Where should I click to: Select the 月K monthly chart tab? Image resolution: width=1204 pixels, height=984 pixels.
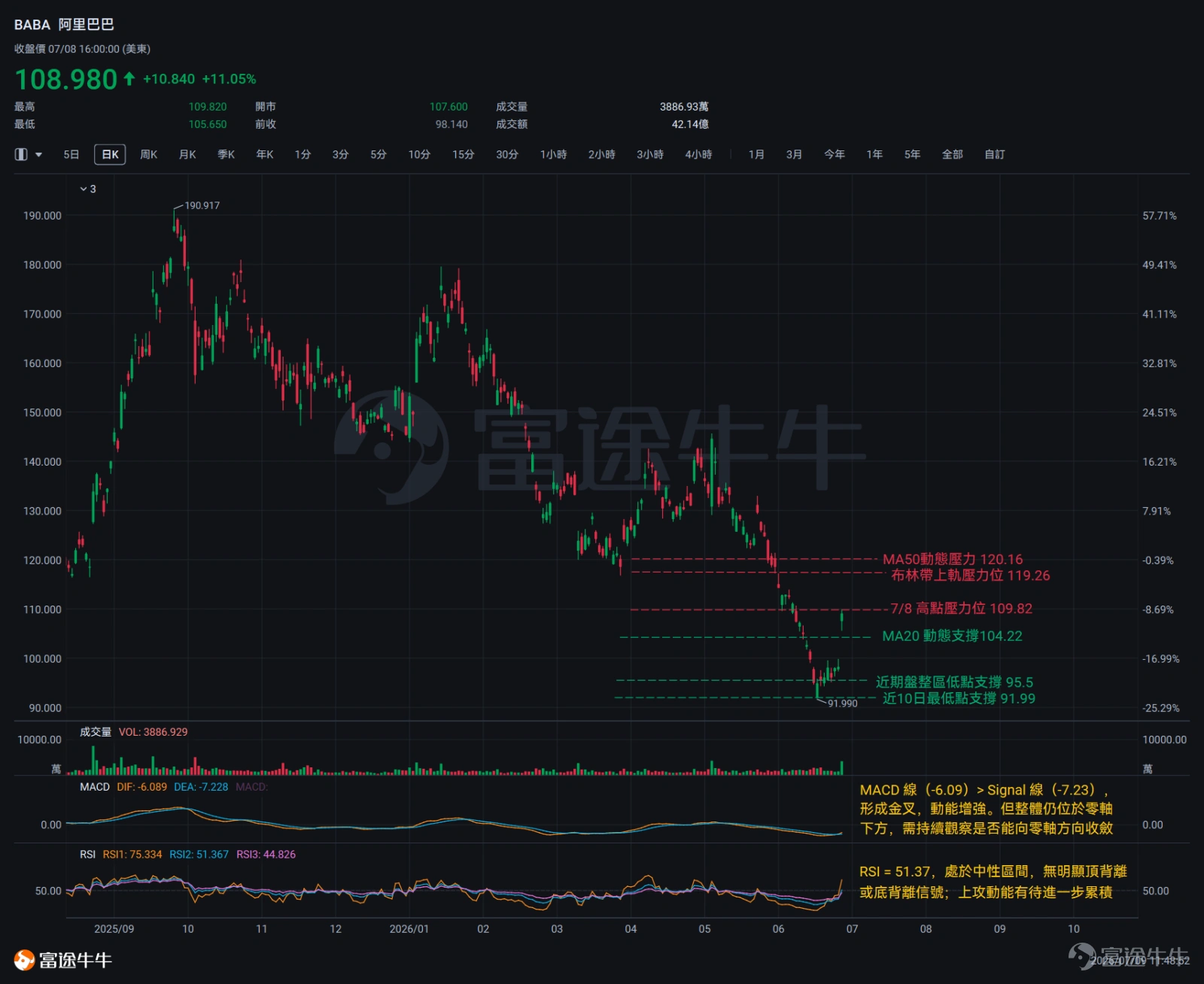[x=187, y=154]
